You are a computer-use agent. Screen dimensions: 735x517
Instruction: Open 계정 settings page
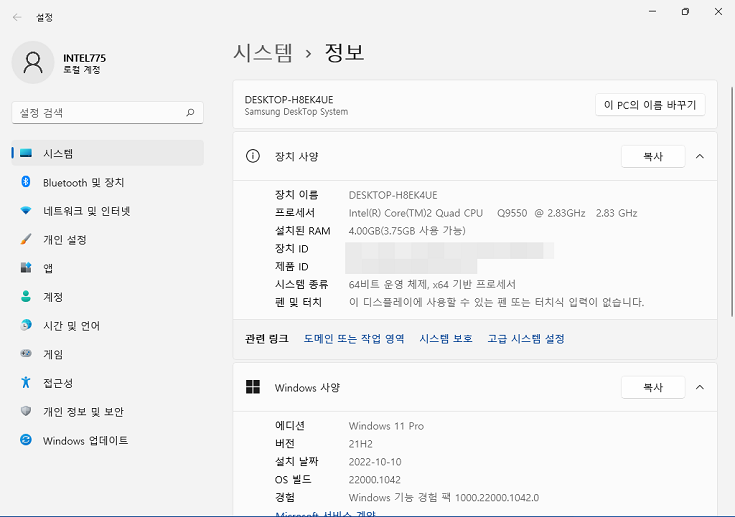pyautogui.click(x=108, y=297)
